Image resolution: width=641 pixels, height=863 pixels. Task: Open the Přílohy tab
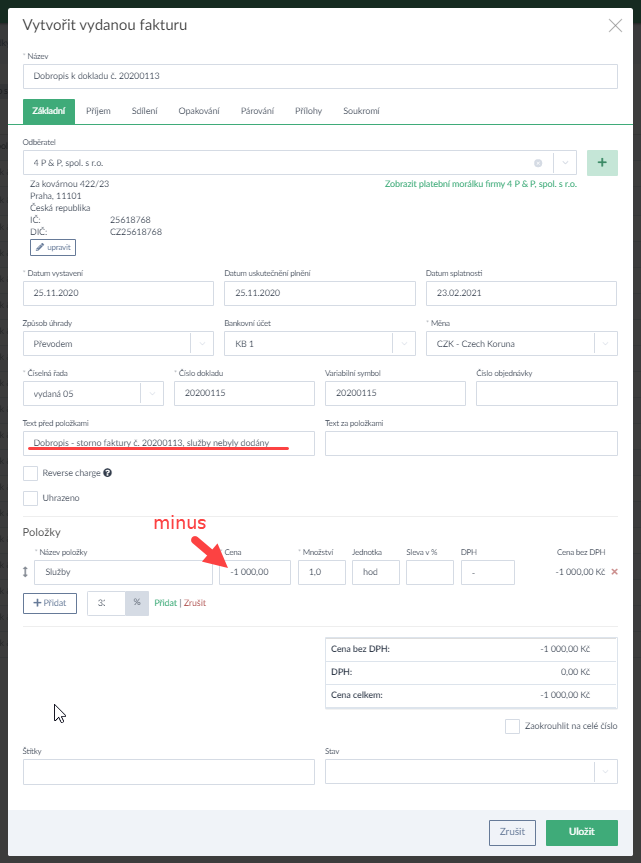(308, 111)
